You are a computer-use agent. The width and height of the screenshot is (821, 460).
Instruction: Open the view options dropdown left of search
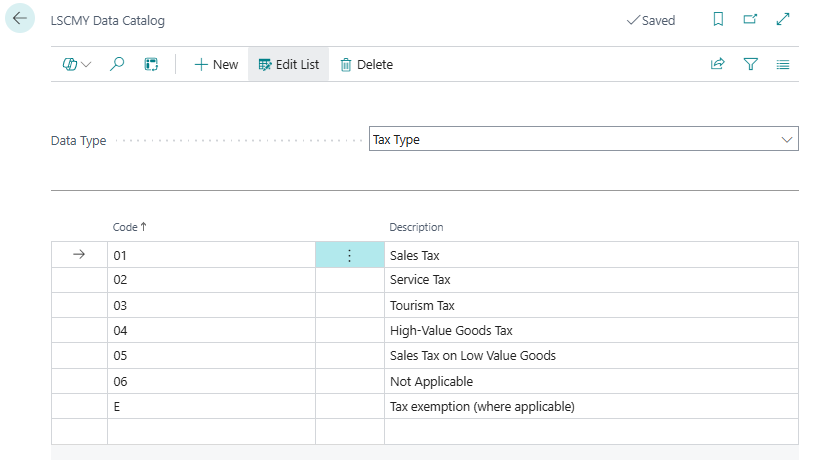[76, 64]
